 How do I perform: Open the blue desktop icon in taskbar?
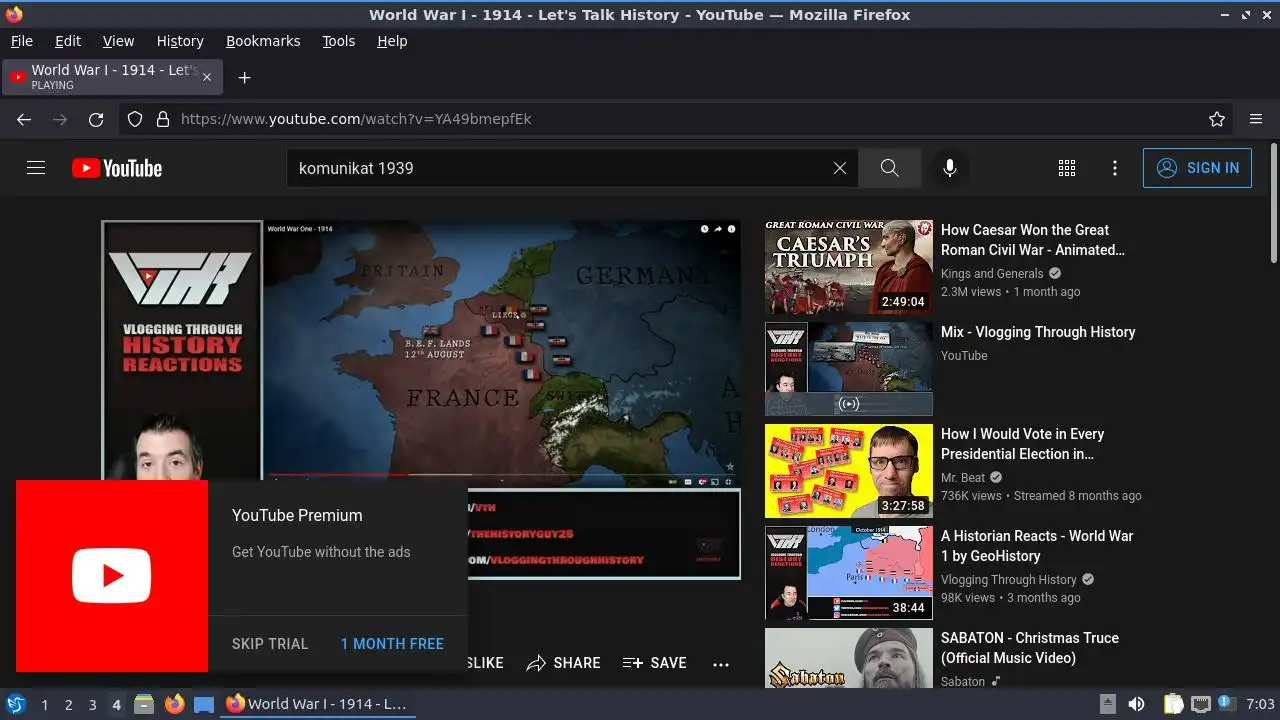(204, 704)
